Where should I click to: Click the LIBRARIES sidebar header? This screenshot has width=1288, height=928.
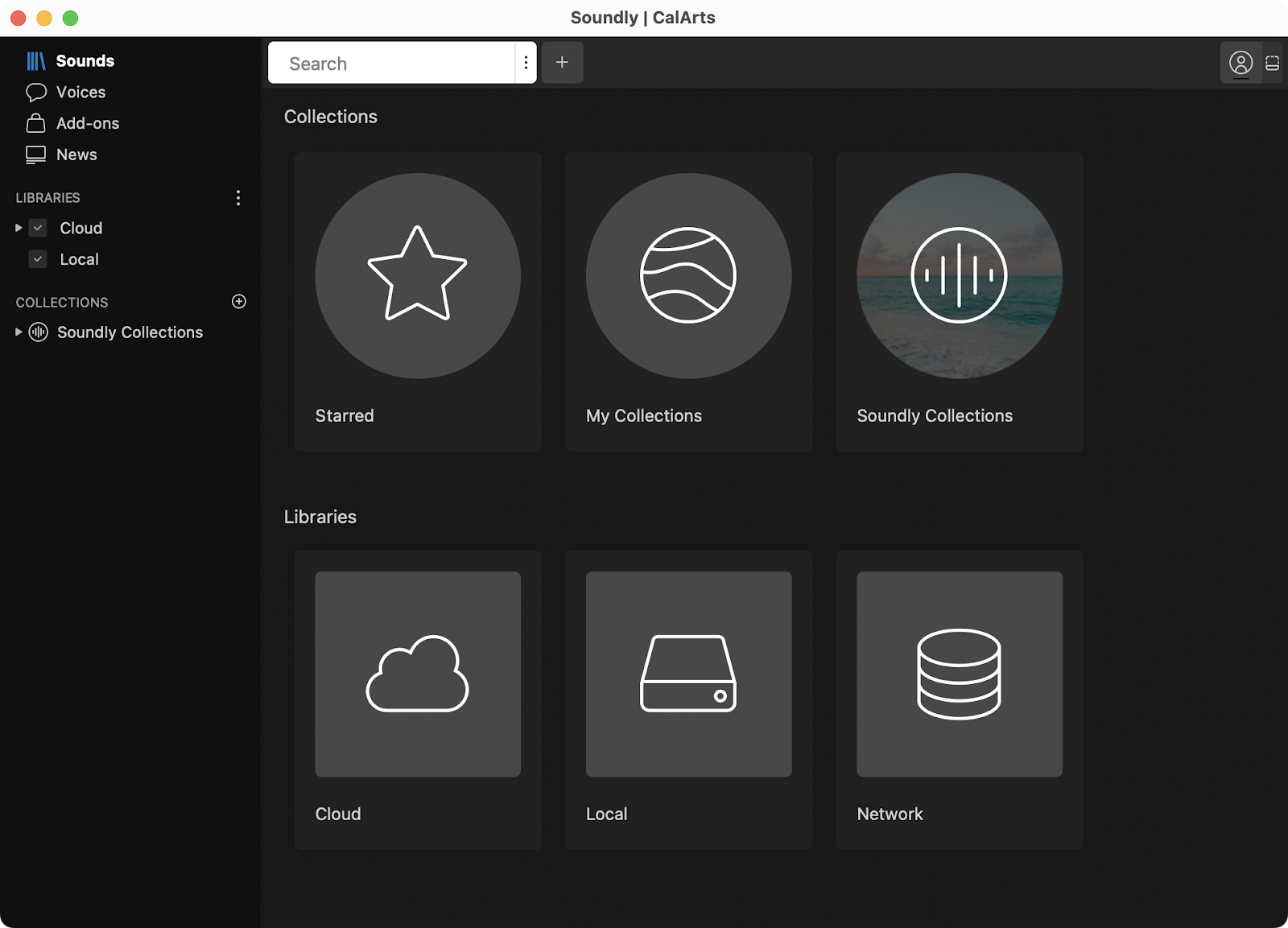pos(47,198)
